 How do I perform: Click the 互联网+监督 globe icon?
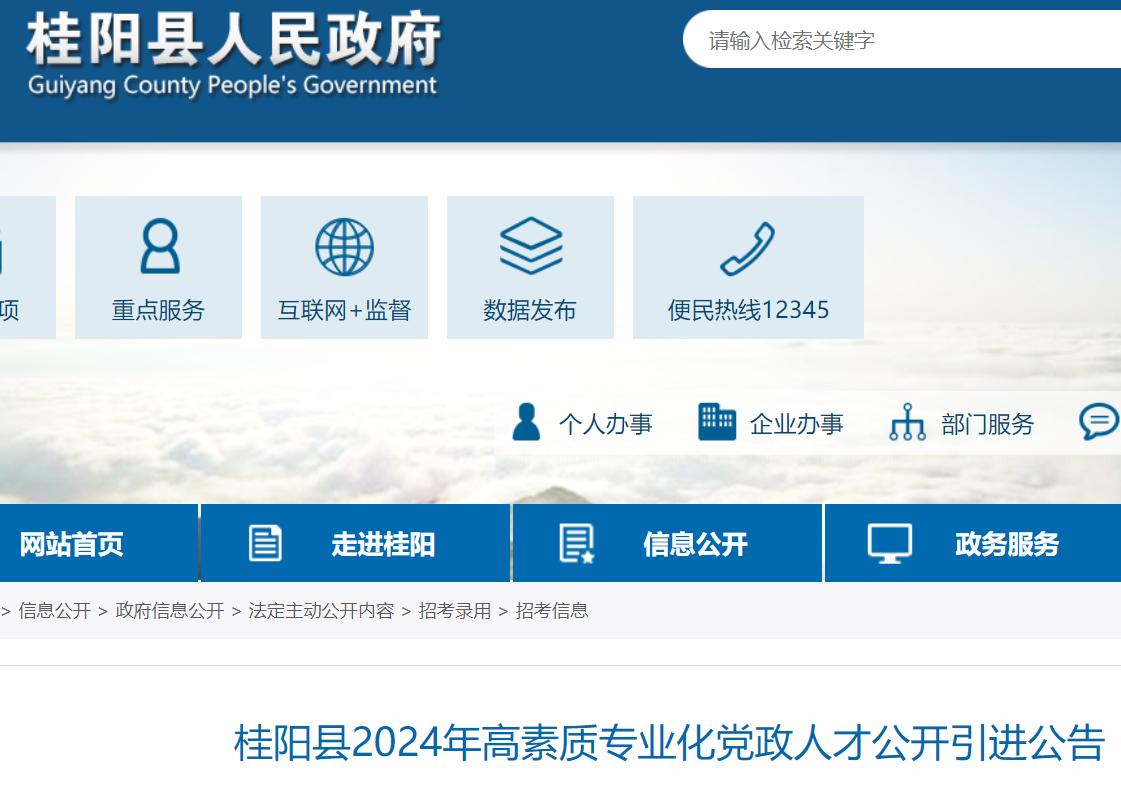coord(345,247)
